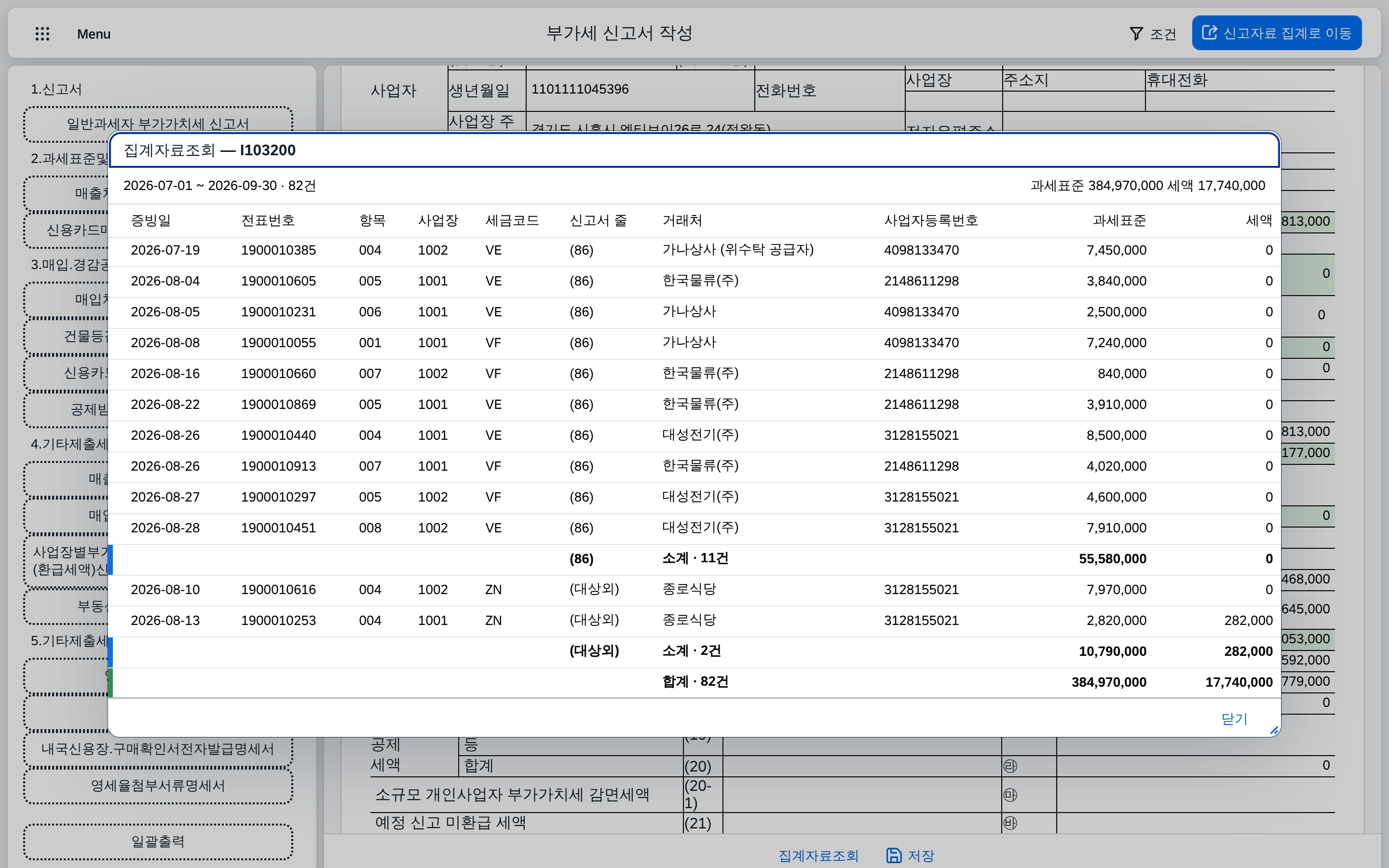Click the export icon in 신고자료 집계로 이동
Screen dimensions: 1389x868
(x=1210, y=33)
